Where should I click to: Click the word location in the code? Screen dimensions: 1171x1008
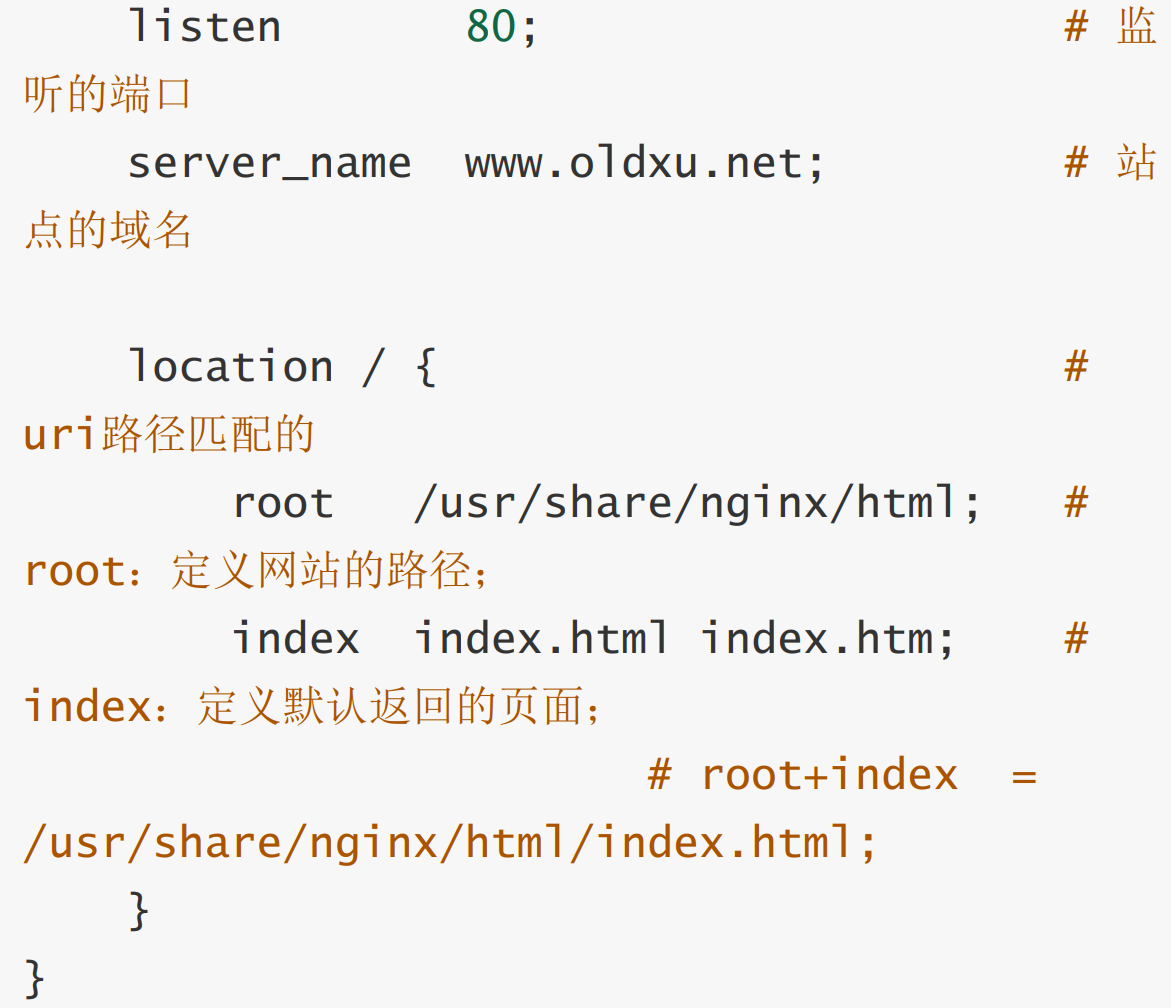[231, 367]
